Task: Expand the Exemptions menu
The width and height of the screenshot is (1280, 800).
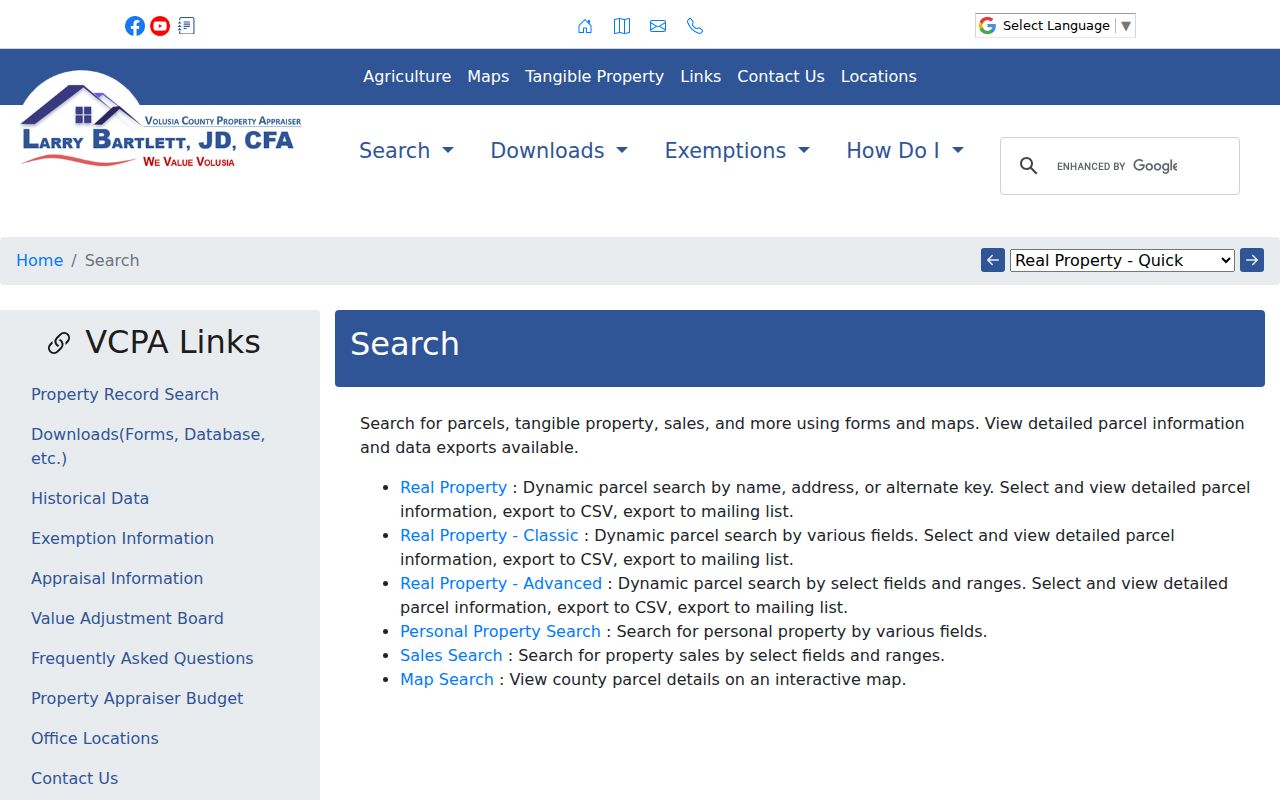Action: pos(737,151)
